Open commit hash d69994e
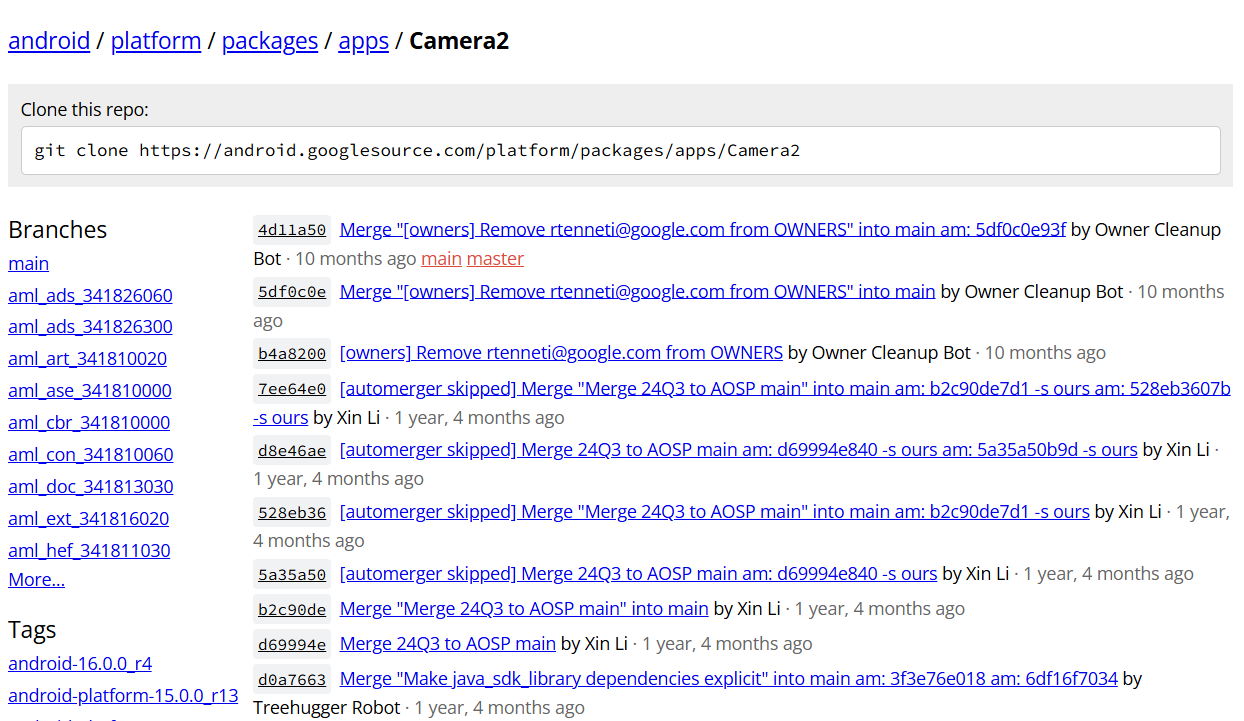This screenshot has height=721, width=1244. pyautogui.click(x=292, y=644)
